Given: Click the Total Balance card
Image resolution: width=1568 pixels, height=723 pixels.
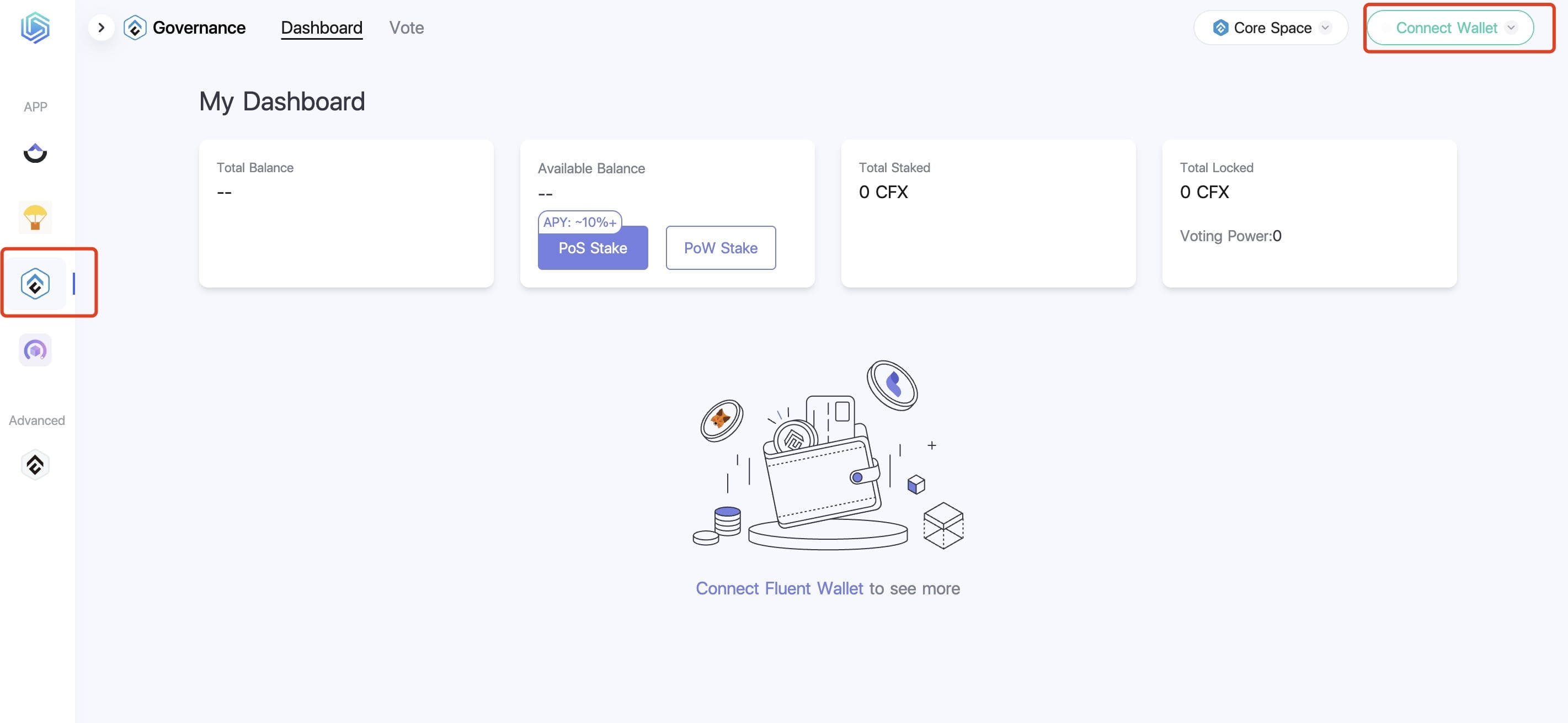Looking at the screenshot, I should coord(346,214).
